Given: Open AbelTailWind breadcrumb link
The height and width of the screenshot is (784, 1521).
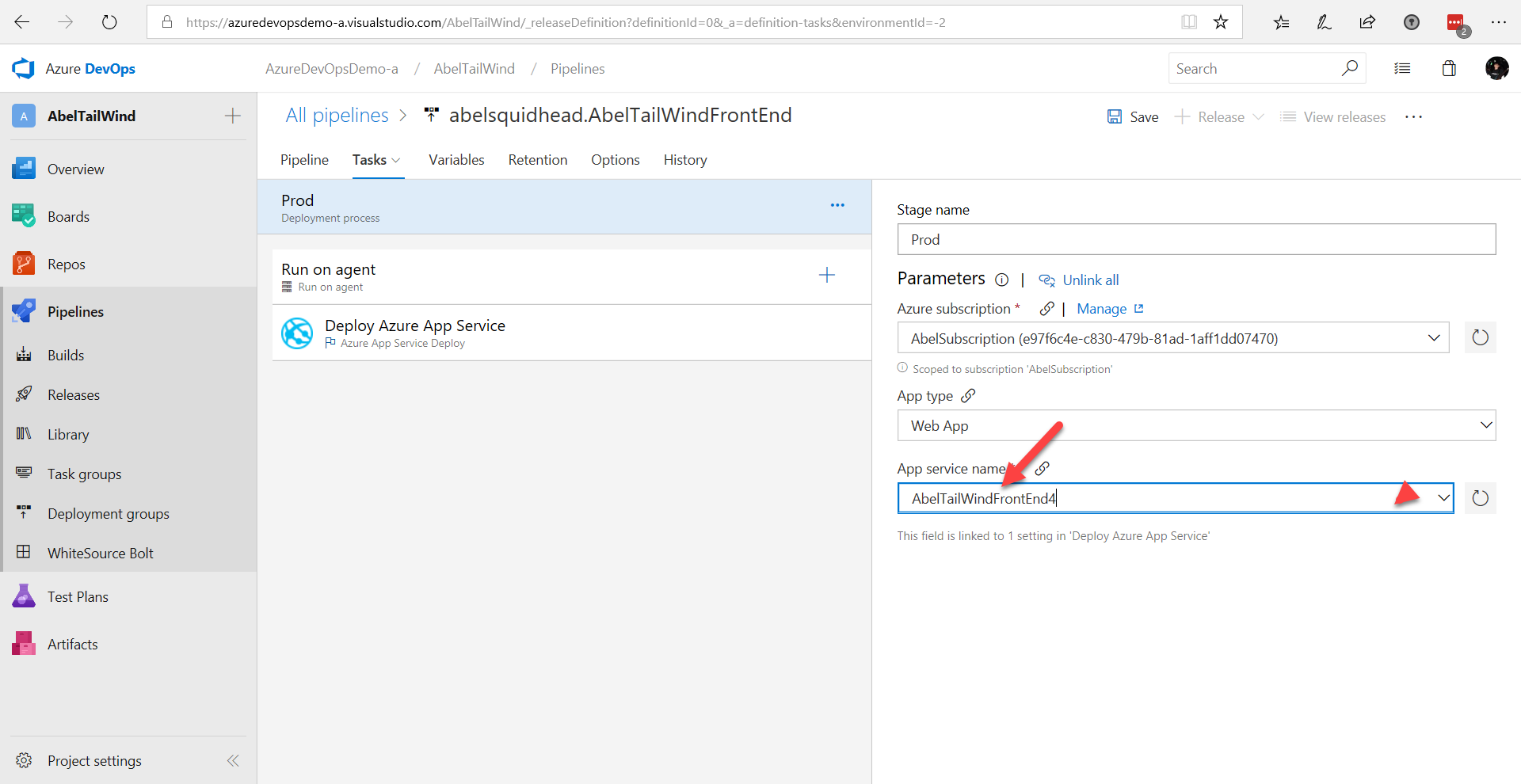Looking at the screenshot, I should tap(475, 69).
